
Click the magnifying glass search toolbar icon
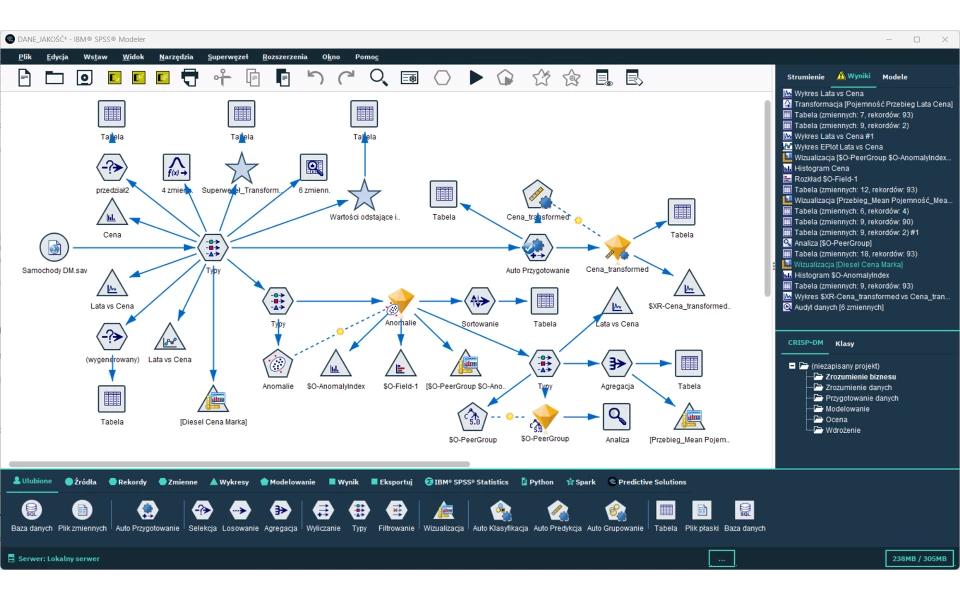tap(379, 77)
